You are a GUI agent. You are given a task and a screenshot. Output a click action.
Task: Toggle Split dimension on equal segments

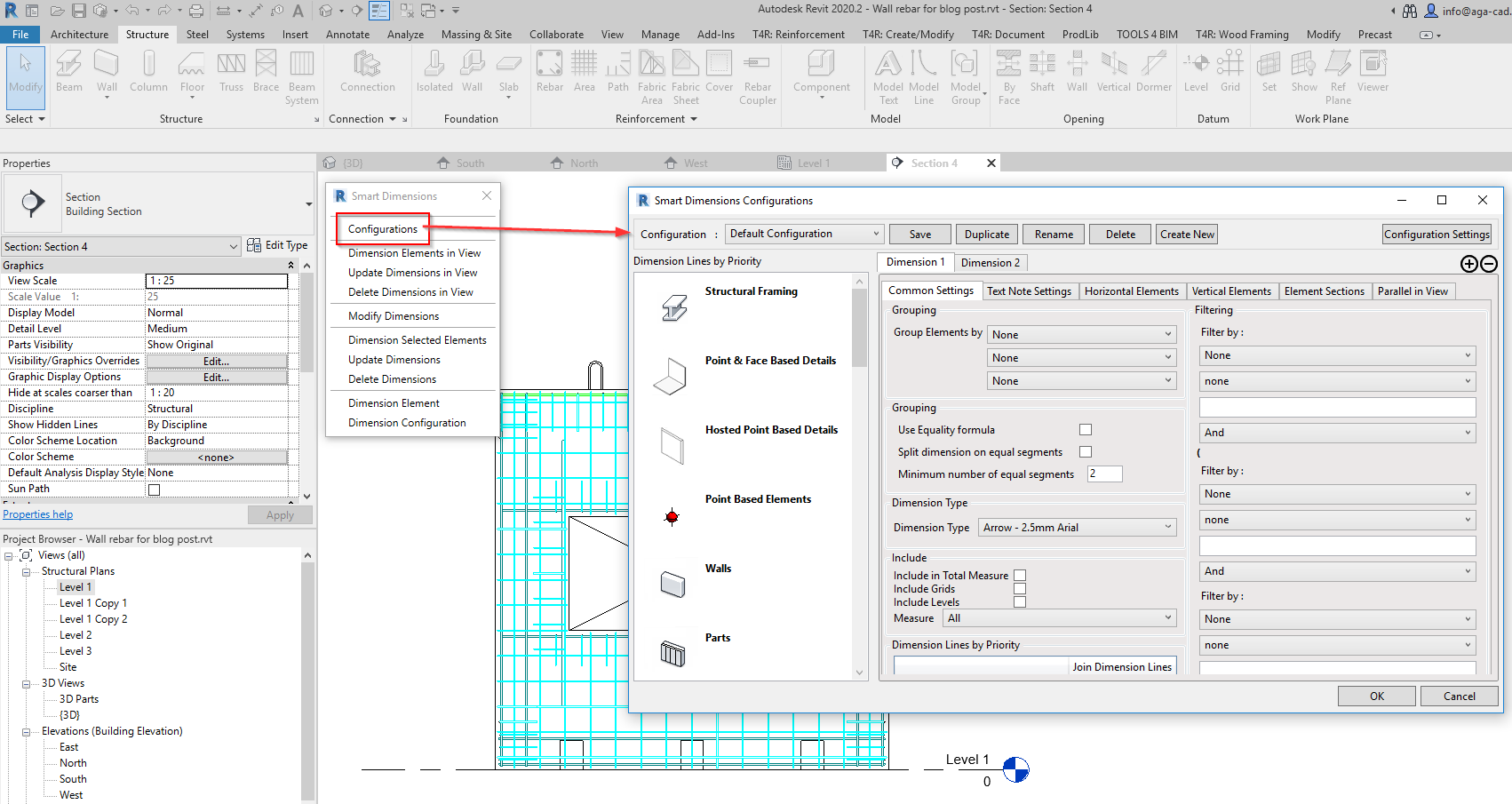1086,452
